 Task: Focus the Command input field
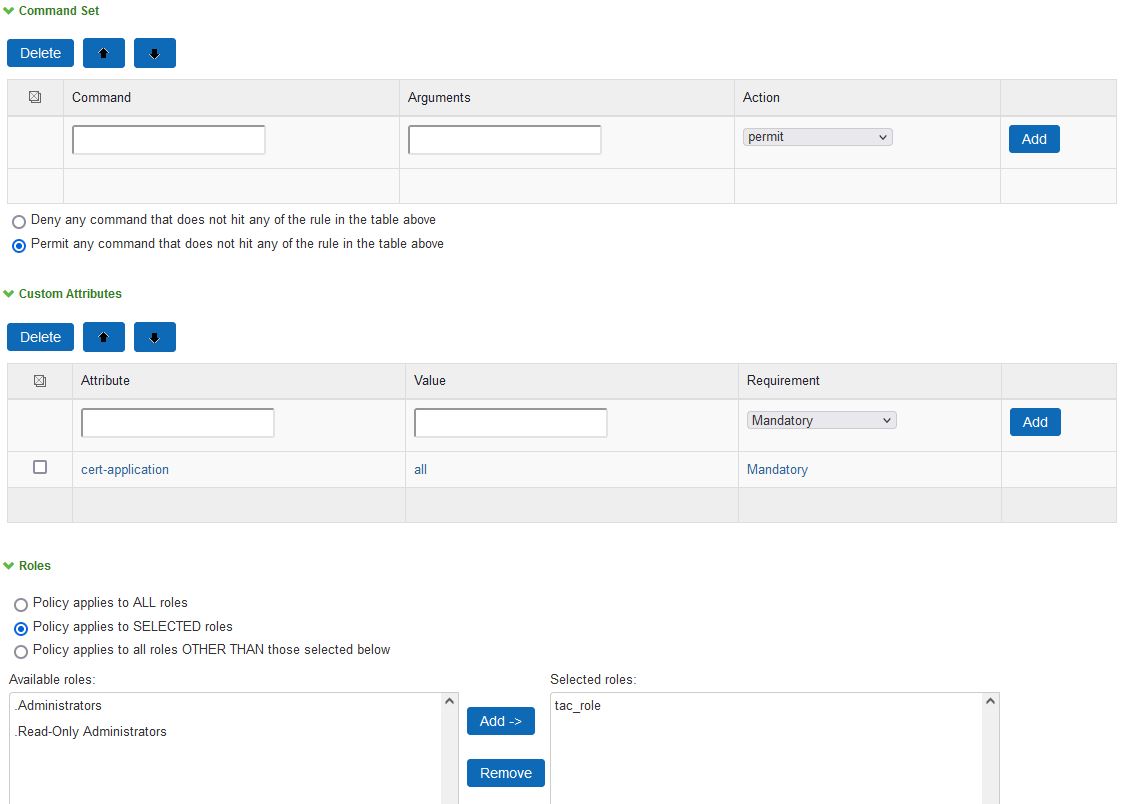tap(169, 139)
